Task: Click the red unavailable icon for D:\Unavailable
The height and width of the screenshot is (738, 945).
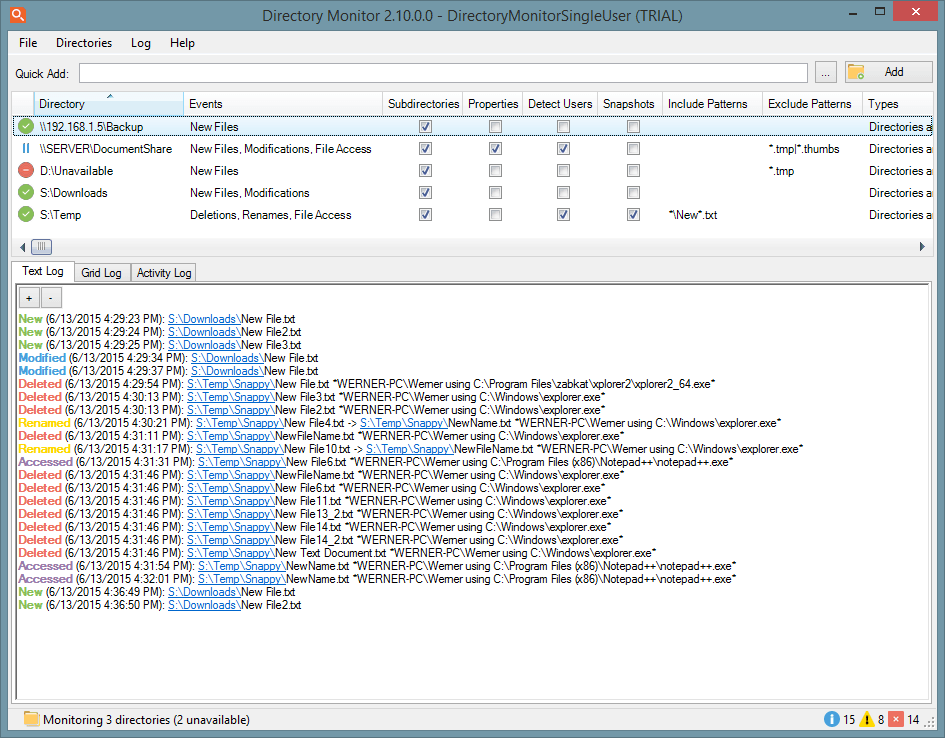Action: (26, 171)
